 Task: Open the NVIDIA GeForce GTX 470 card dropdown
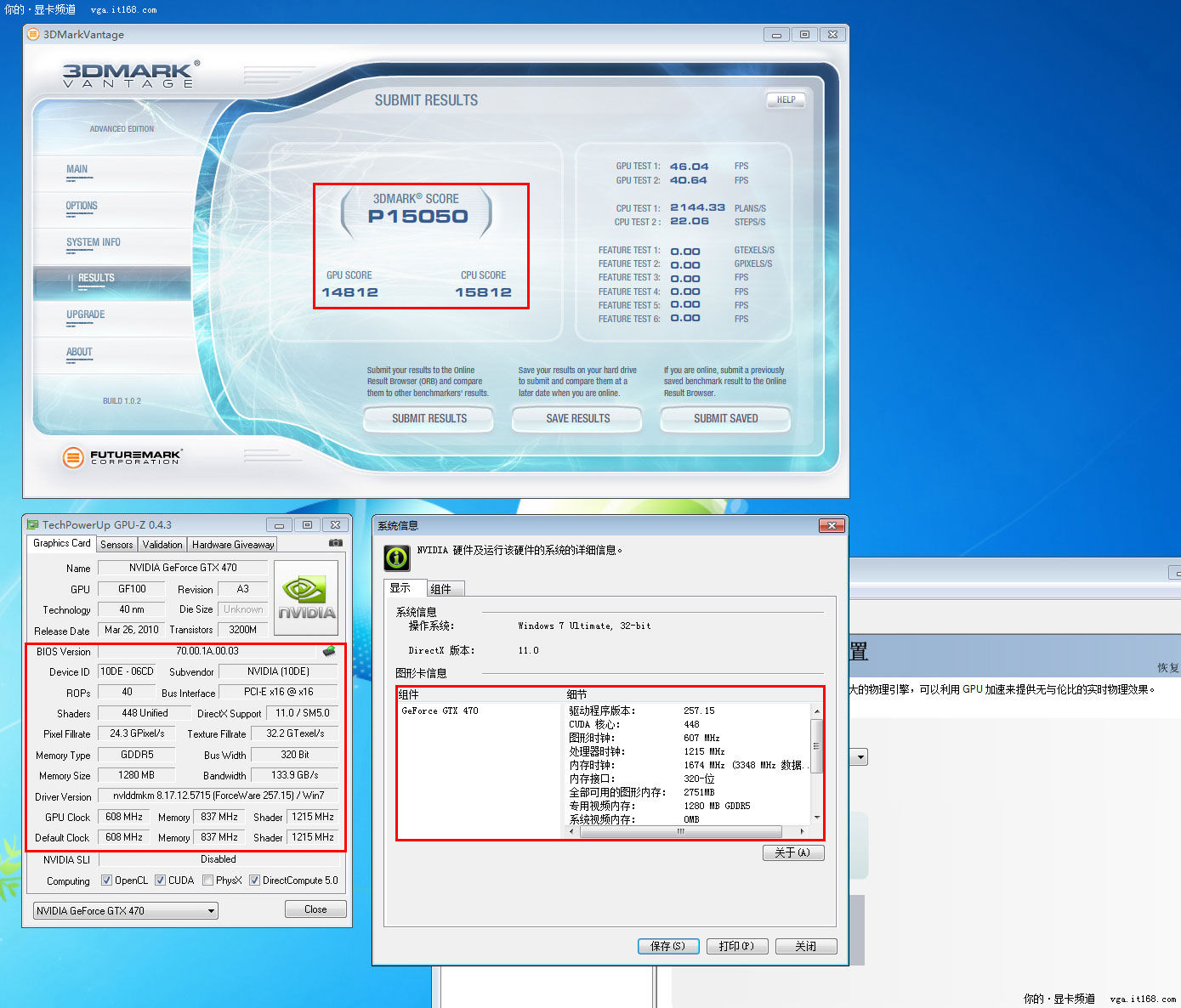126,910
